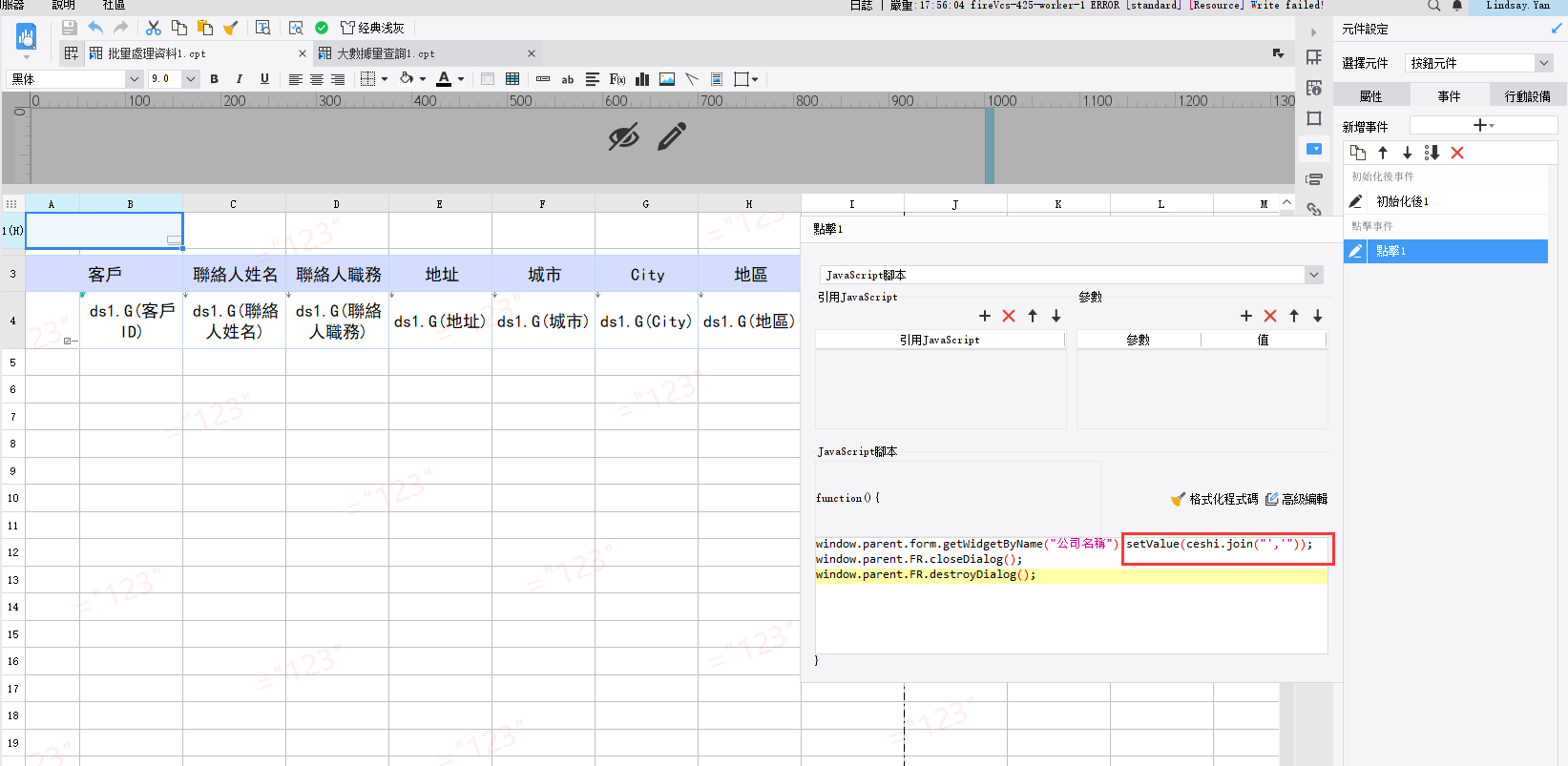This screenshot has width=1568, height=766.
Task: Delete the selected event with the red X
Action: 1457,153
